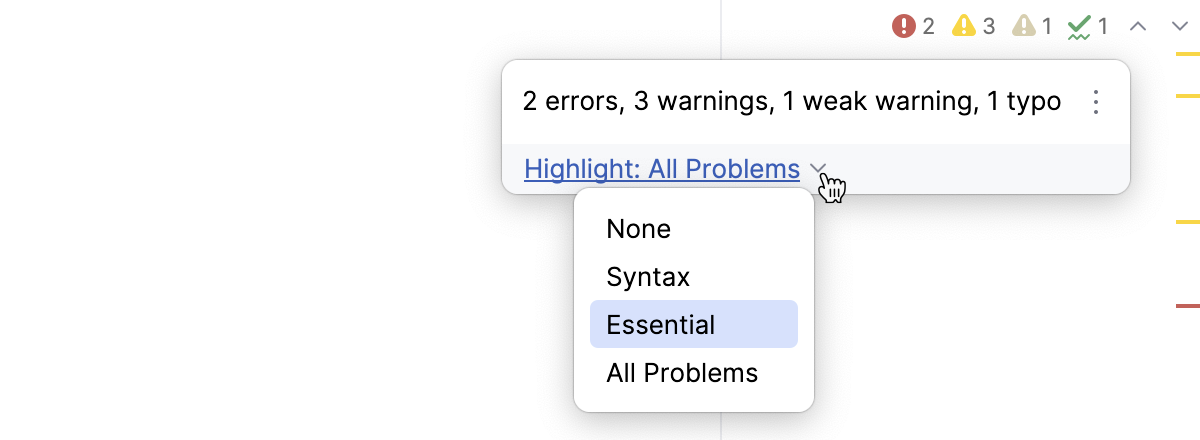
Task: Click the red error stripe marker
Action: point(1187,305)
